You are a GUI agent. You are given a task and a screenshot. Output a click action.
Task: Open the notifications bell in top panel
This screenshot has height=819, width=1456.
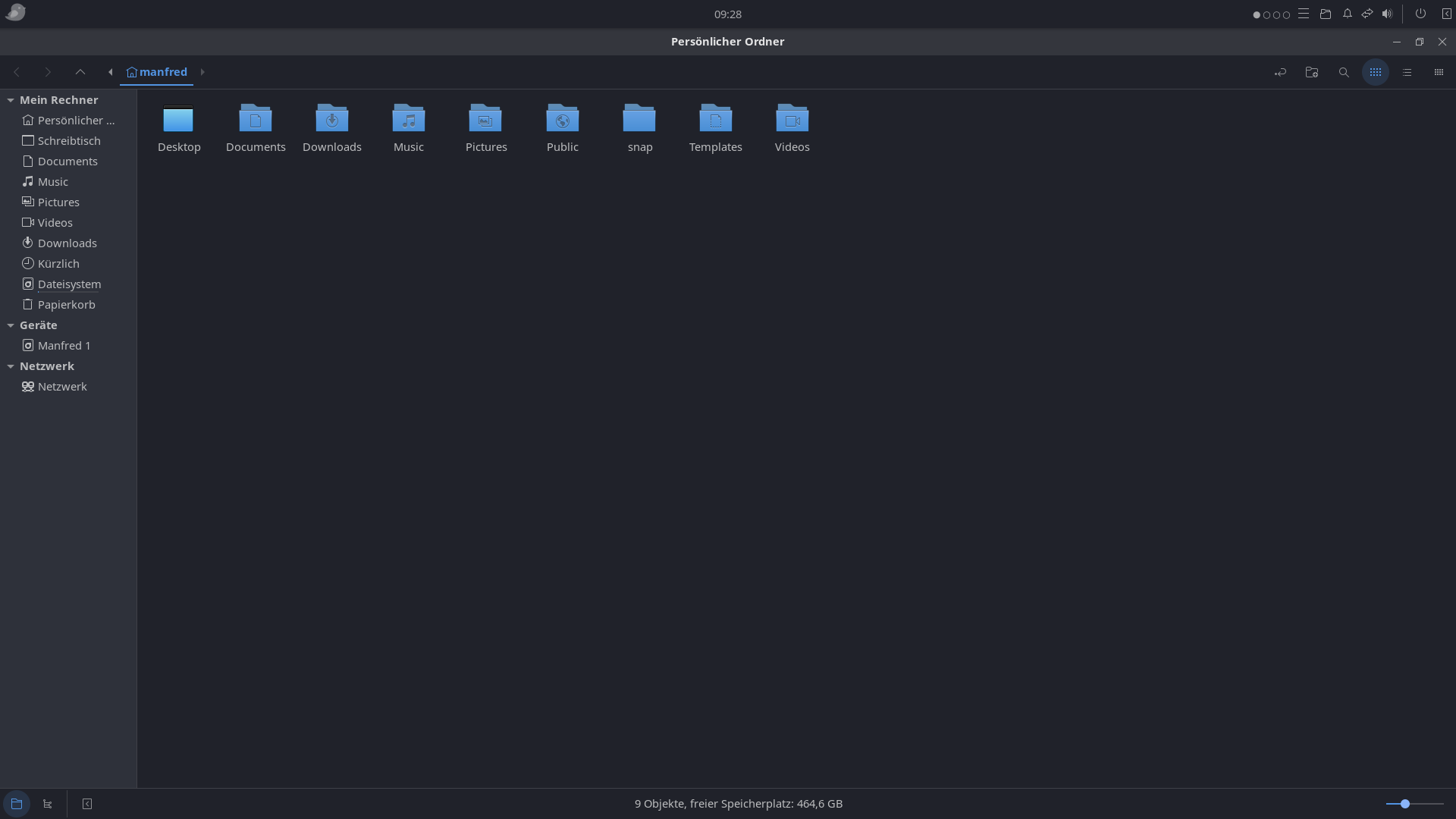pos(1348,14)
